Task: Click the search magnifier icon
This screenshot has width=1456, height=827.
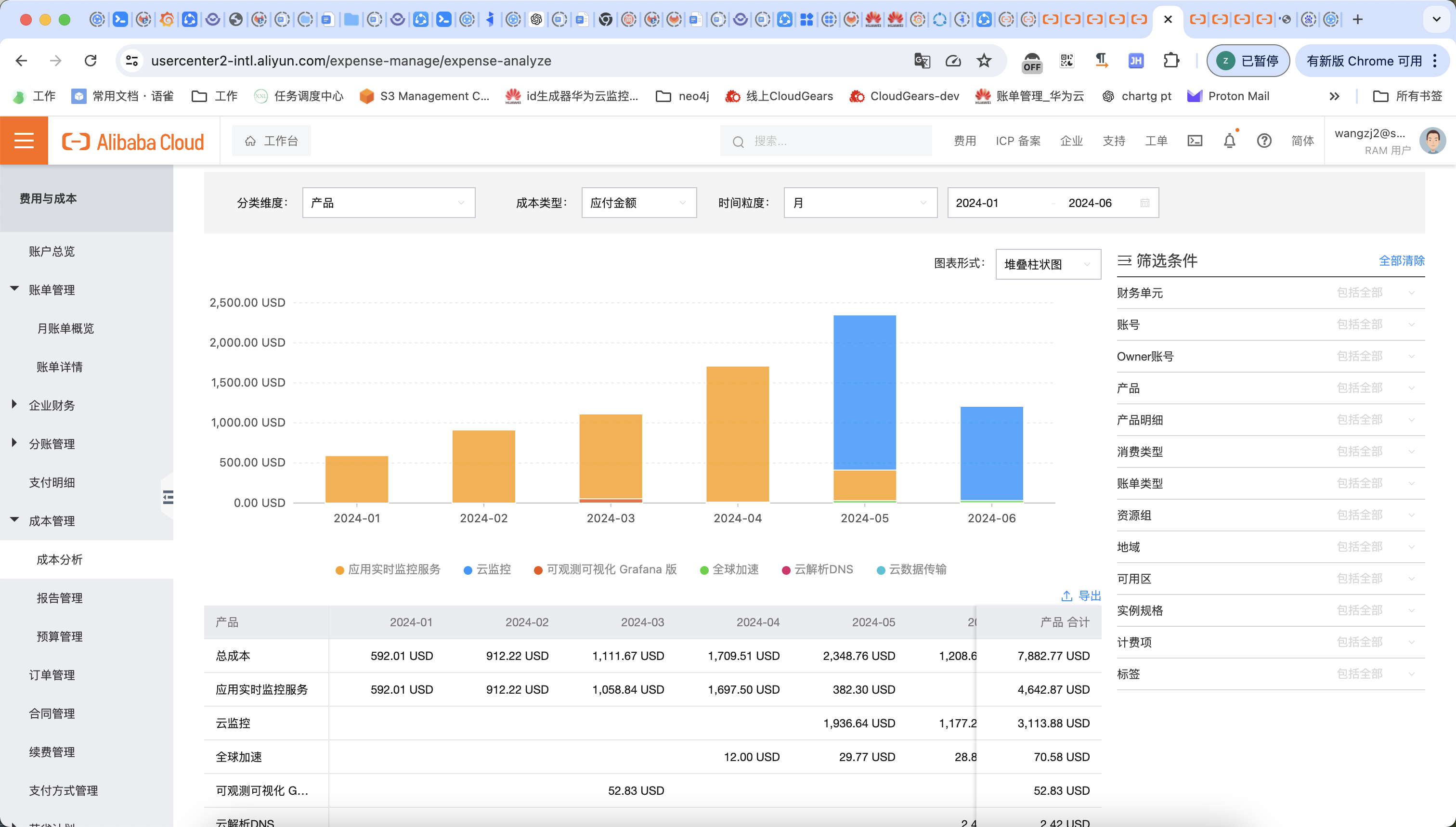Action: pos(738,142)
